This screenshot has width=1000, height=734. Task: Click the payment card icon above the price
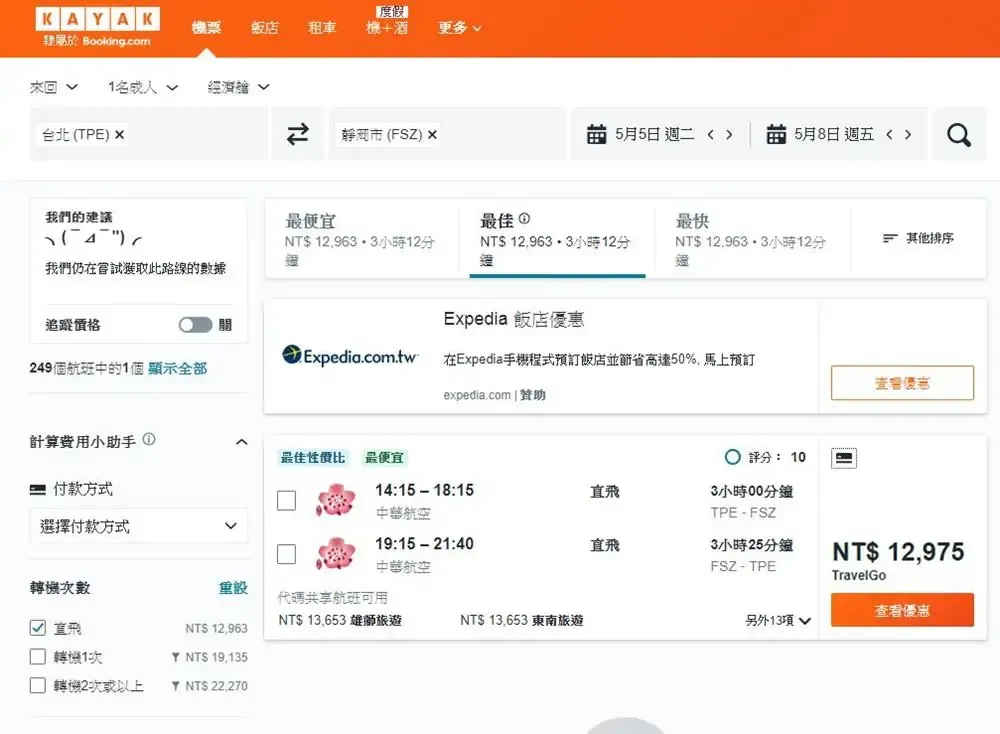pos(845,458)
